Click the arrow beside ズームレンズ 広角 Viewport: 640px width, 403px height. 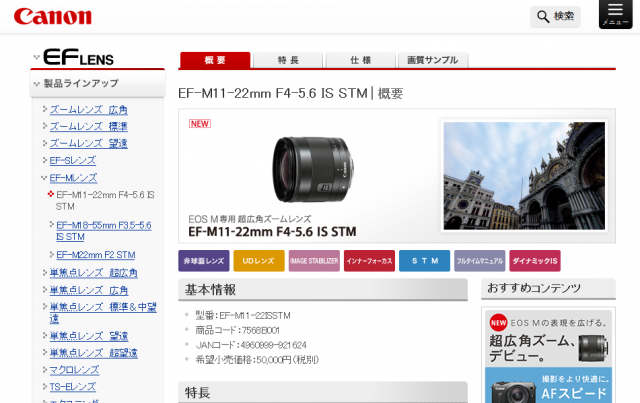tap(45, 109)
